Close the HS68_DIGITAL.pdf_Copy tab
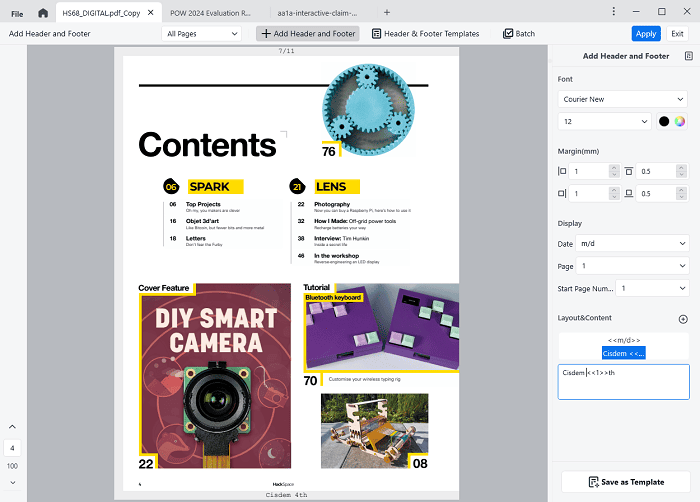Screen dimensions: 700x502 click(150, 12)
